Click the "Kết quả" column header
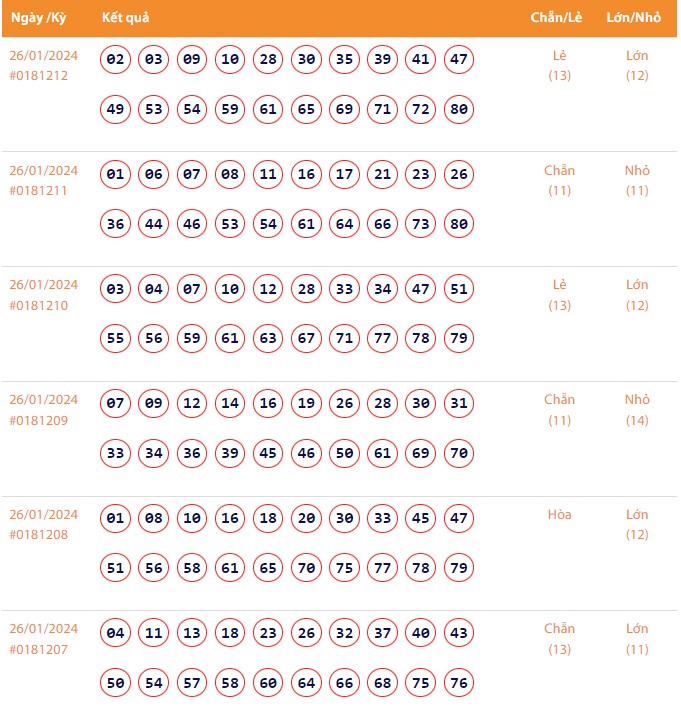This screenshot has width=681, height=708. pos(126,18)
